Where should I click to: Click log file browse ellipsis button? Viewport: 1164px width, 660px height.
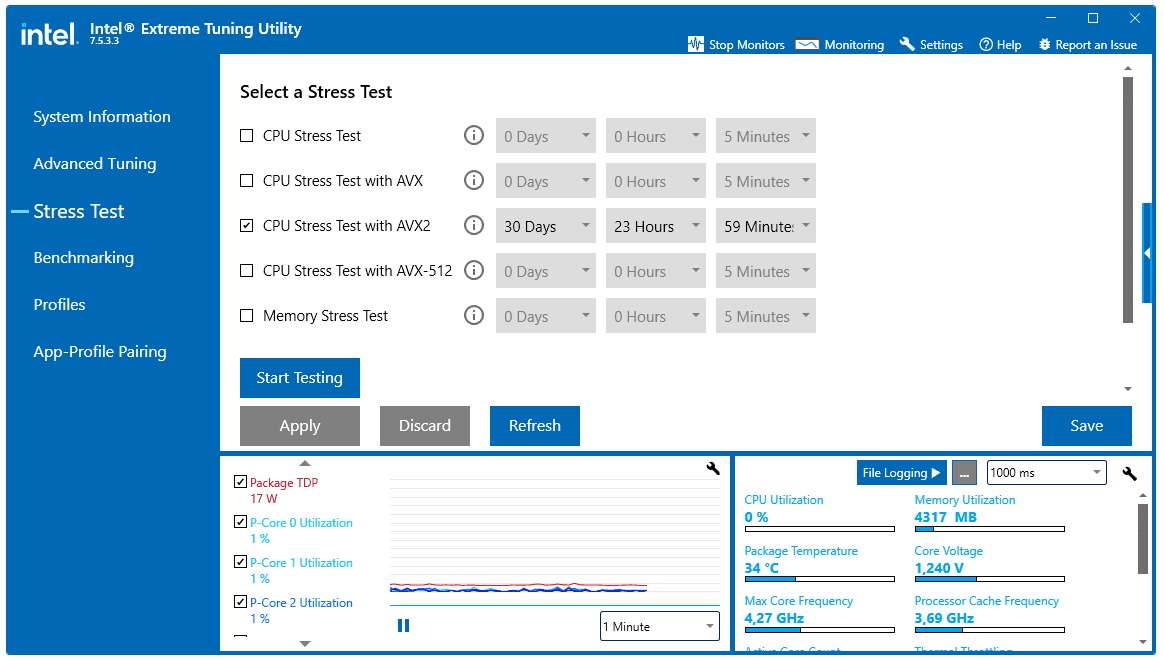tap(964, 473)
